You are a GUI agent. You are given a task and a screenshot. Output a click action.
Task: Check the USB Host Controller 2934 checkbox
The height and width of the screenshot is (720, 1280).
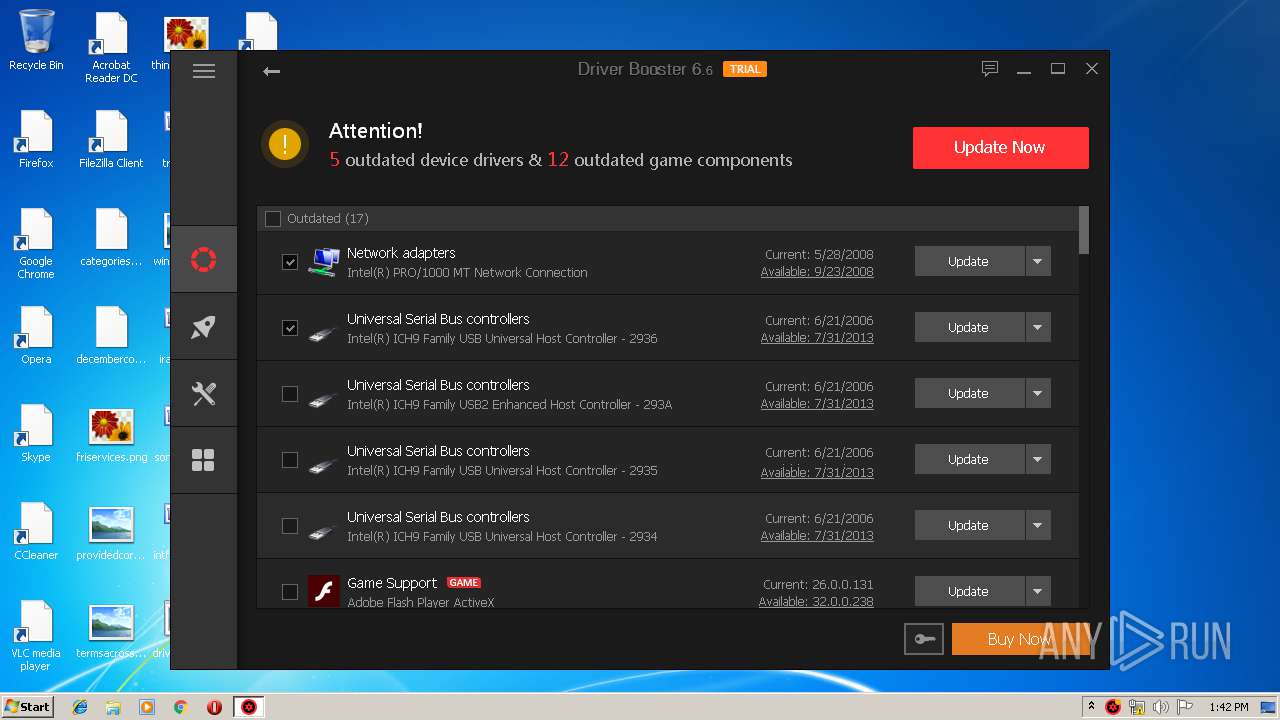click(290, 525)
